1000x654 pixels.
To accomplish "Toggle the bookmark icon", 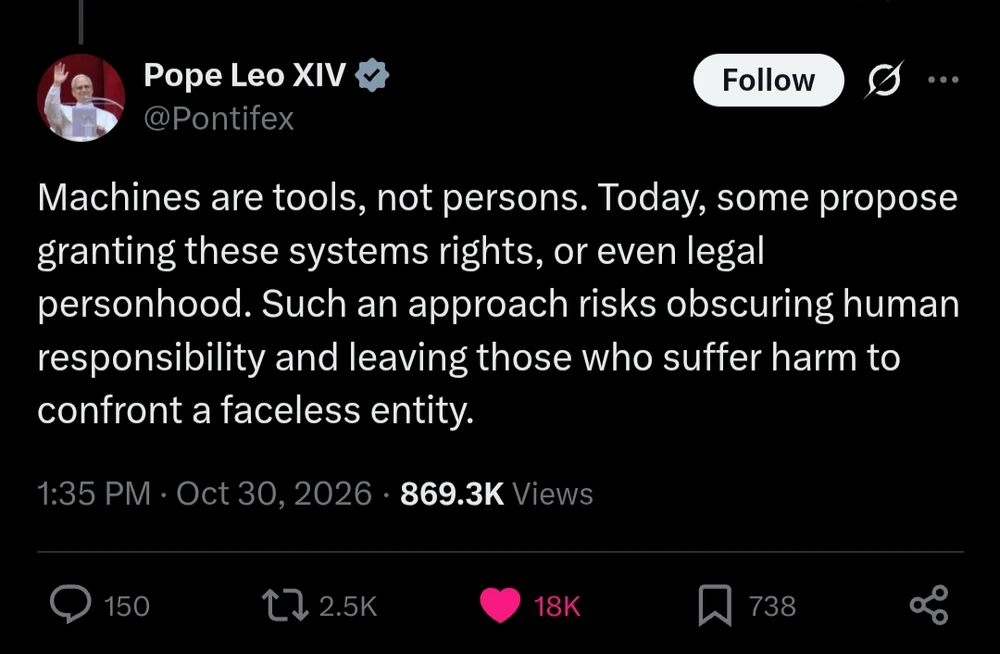I will (x=714, y=605).
